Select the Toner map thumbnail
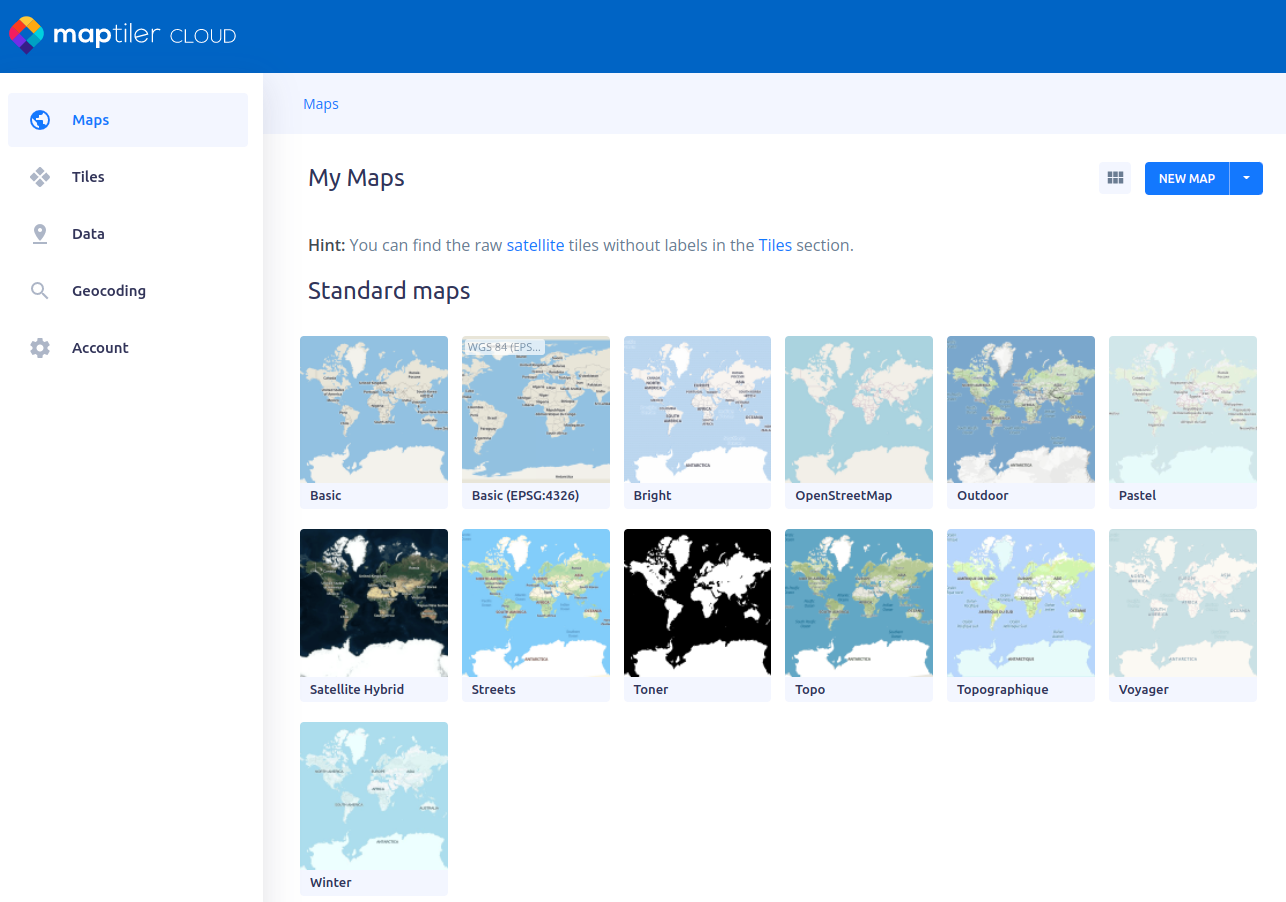The image size is (1286, 902). click(697, 603)
